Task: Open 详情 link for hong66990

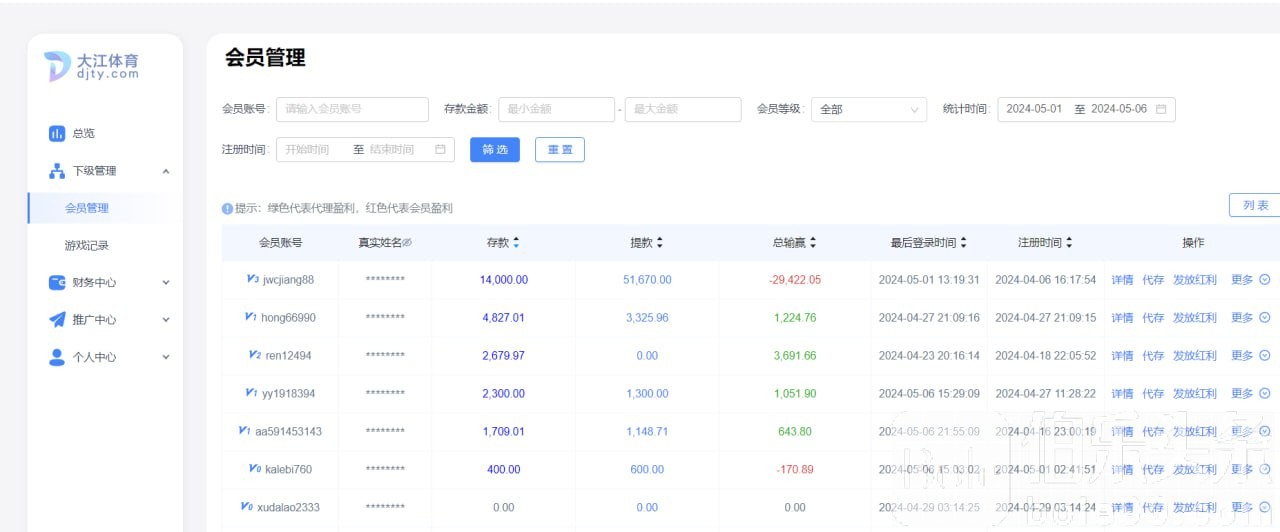Action: point(1122,318)
